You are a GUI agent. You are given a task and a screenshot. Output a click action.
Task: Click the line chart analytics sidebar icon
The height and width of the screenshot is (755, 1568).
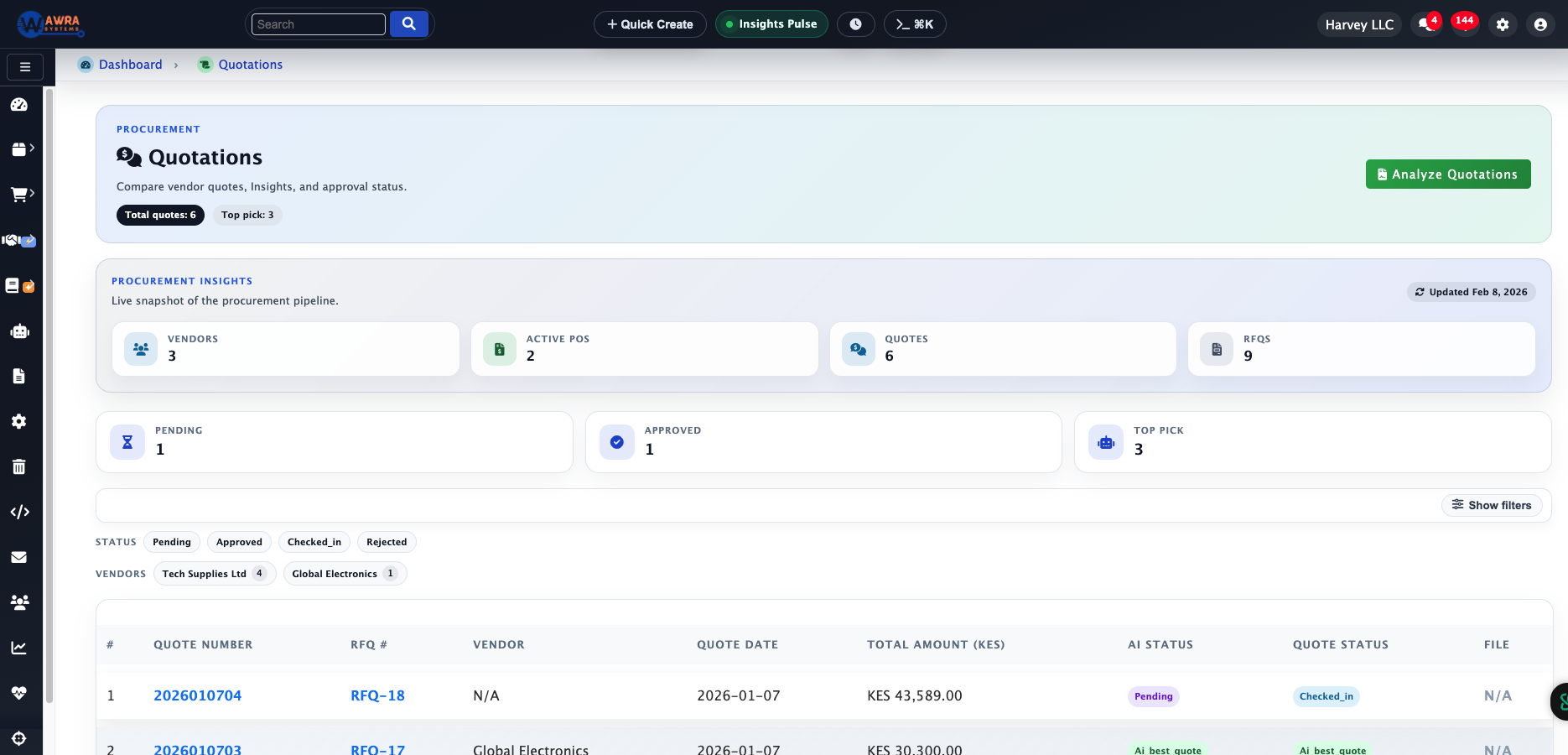click(x=19, y=648)
